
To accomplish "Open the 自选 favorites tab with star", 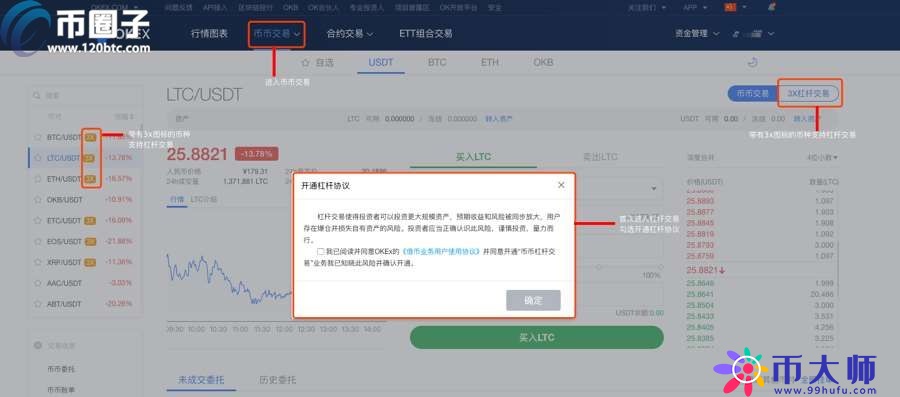I will click(317, 63).
